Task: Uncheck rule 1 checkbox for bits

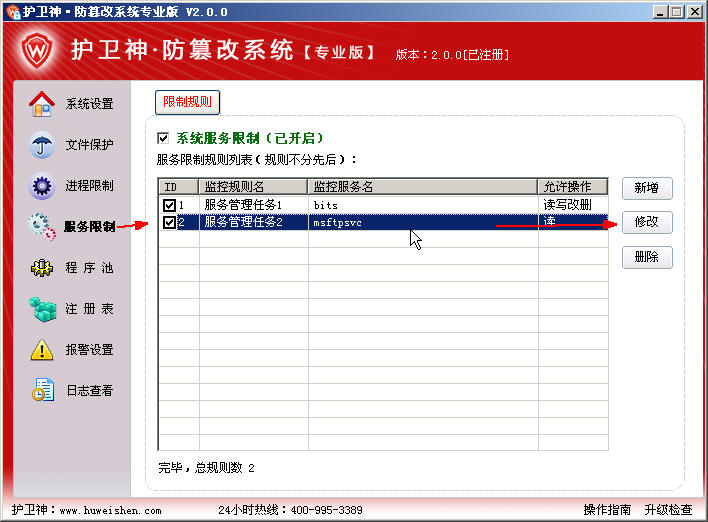Action: [x=169, y=205]
